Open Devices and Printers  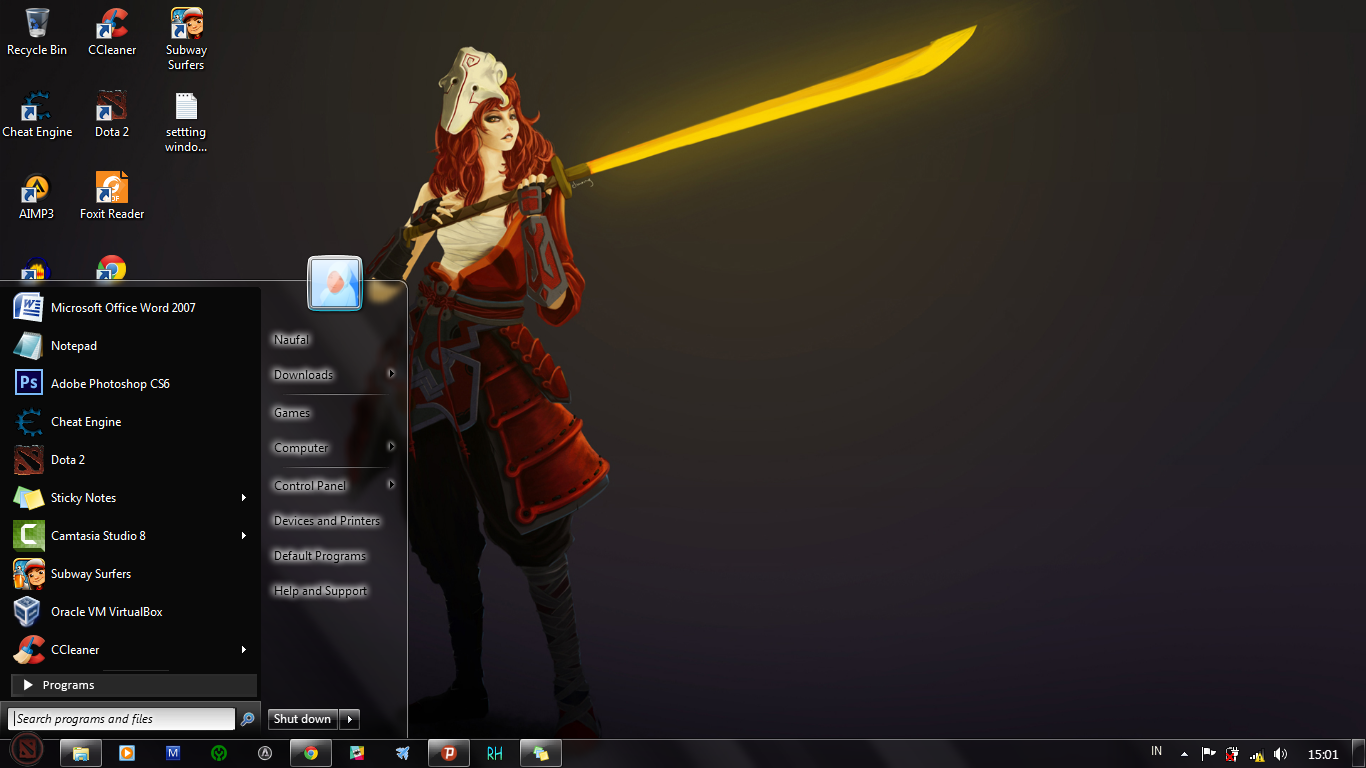pos(327,520)
